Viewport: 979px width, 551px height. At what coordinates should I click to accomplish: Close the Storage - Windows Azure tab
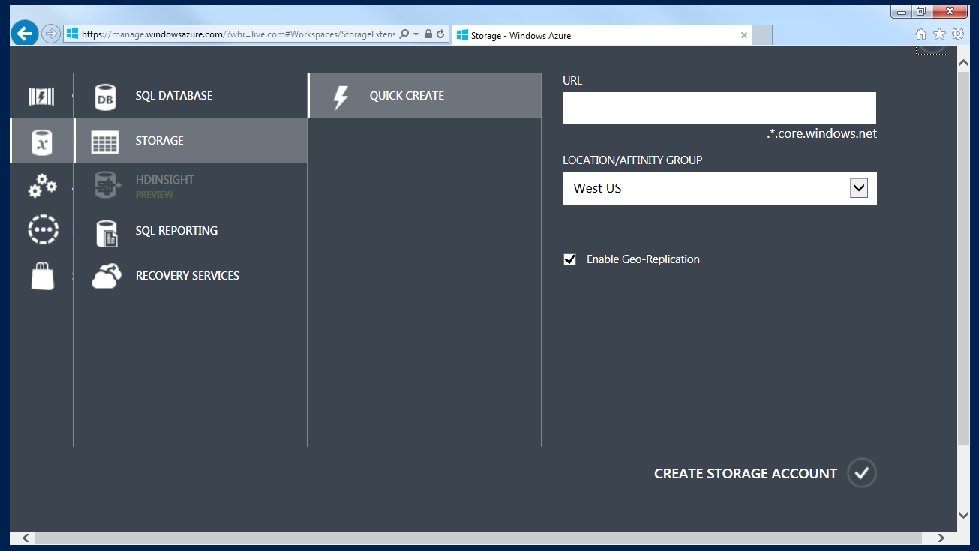click(x=744, y=35)
